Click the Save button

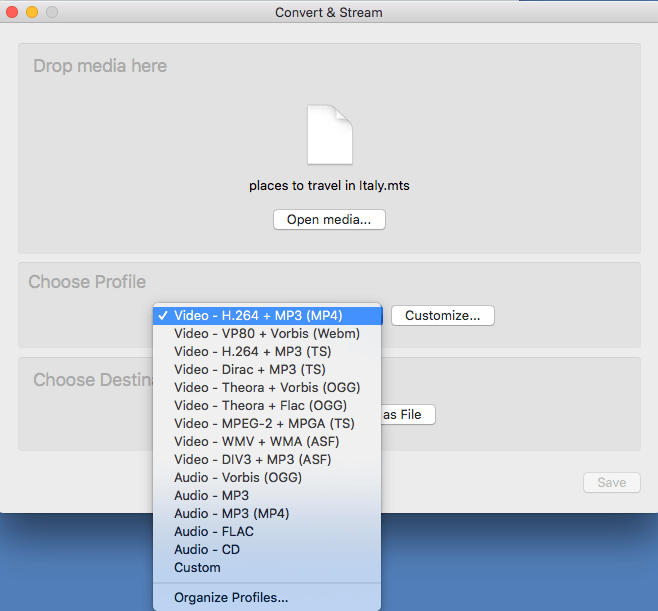pos(611,483)
